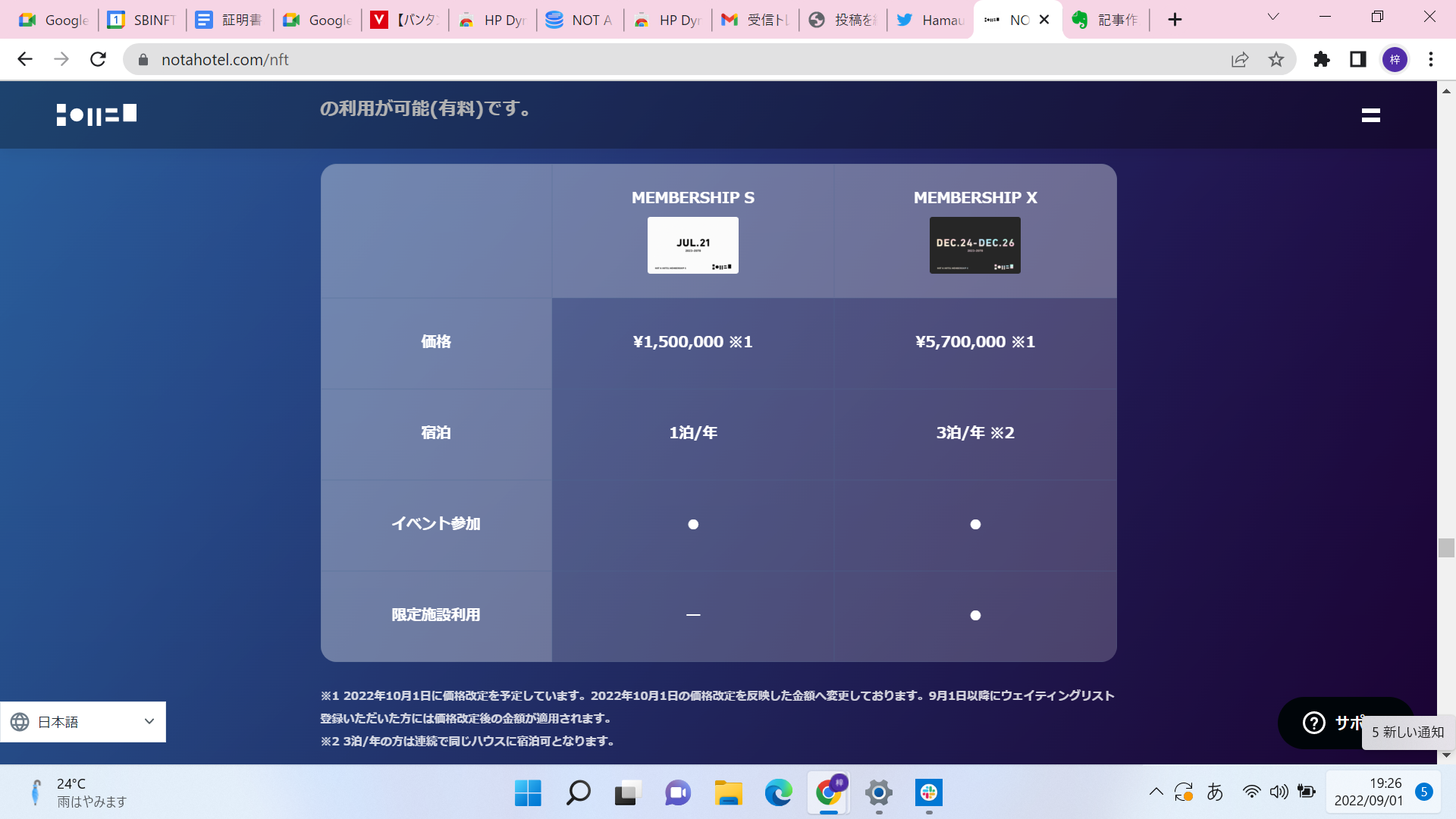Open a new browser tab
Screen dimensions: 1456x819
1175,20
